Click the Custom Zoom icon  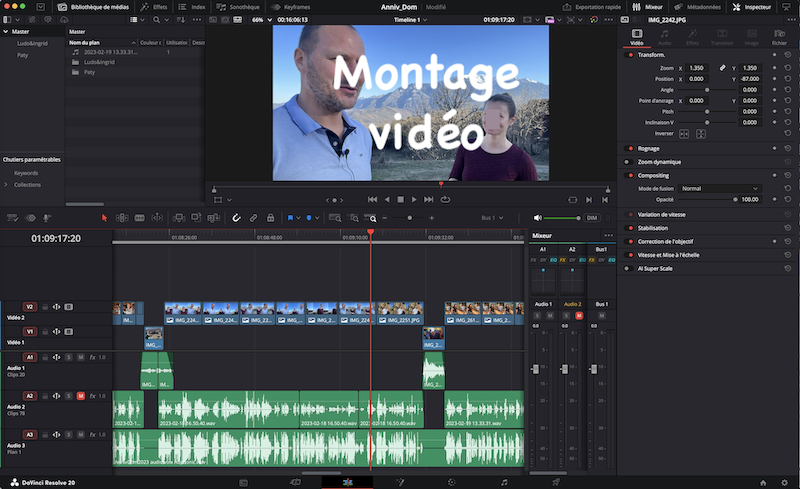click(370, 218)
